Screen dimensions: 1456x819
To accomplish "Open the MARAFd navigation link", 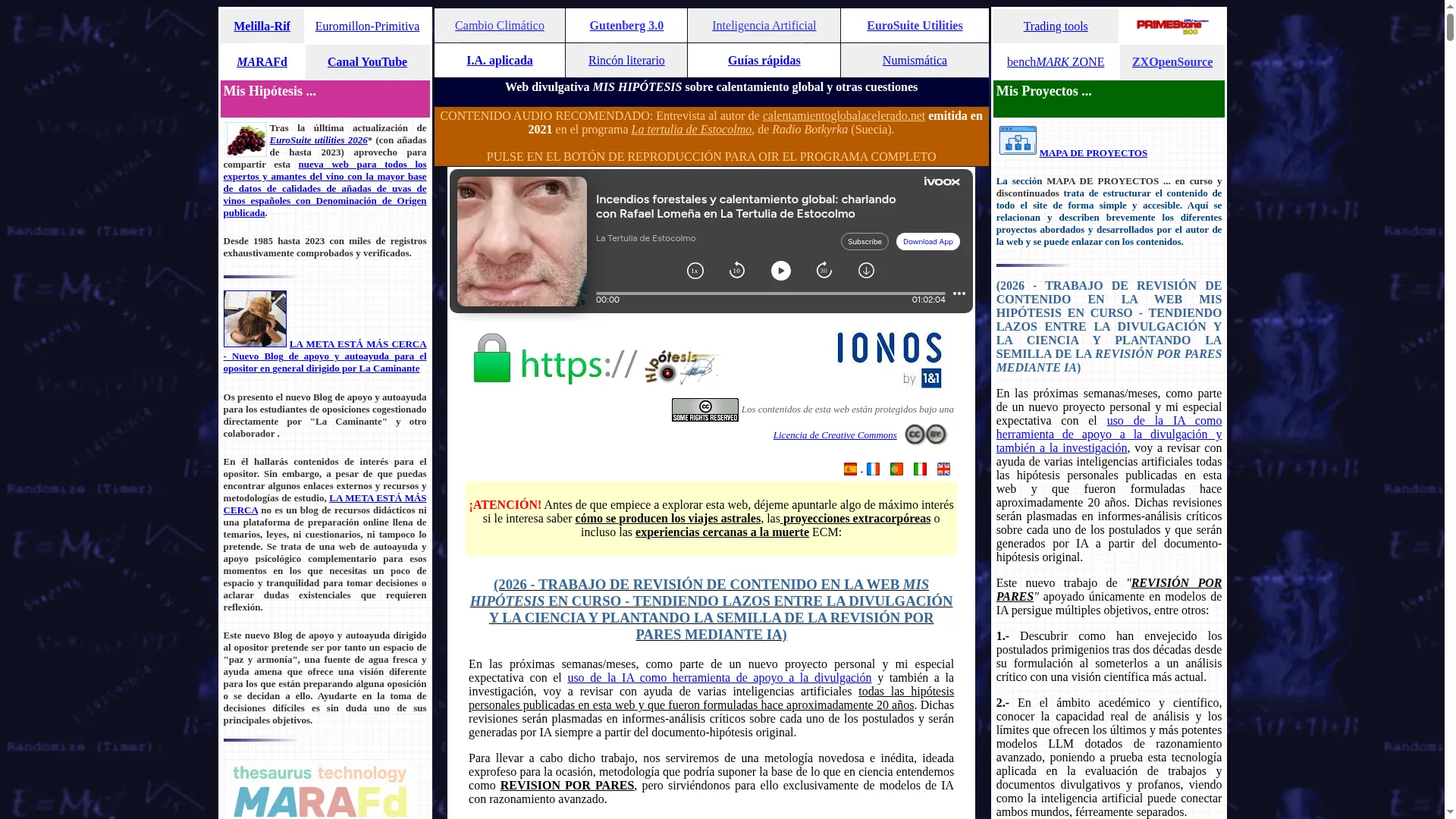I will coord(262,61).
